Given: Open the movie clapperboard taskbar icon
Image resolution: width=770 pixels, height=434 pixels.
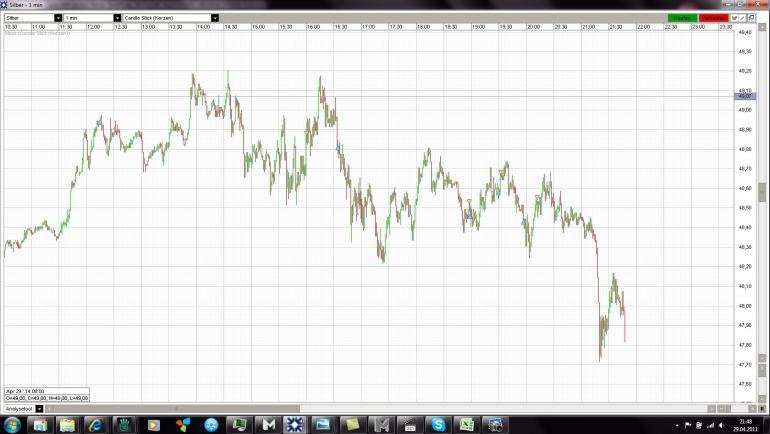Looking at the screenshot, I should (x=410, y=425).
